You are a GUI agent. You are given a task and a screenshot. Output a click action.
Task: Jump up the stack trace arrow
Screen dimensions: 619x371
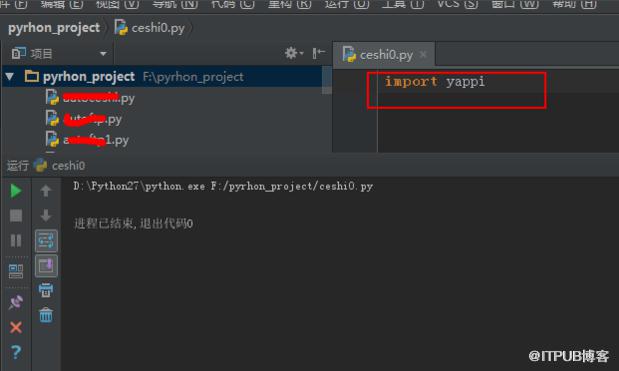(x=46, y=191)
